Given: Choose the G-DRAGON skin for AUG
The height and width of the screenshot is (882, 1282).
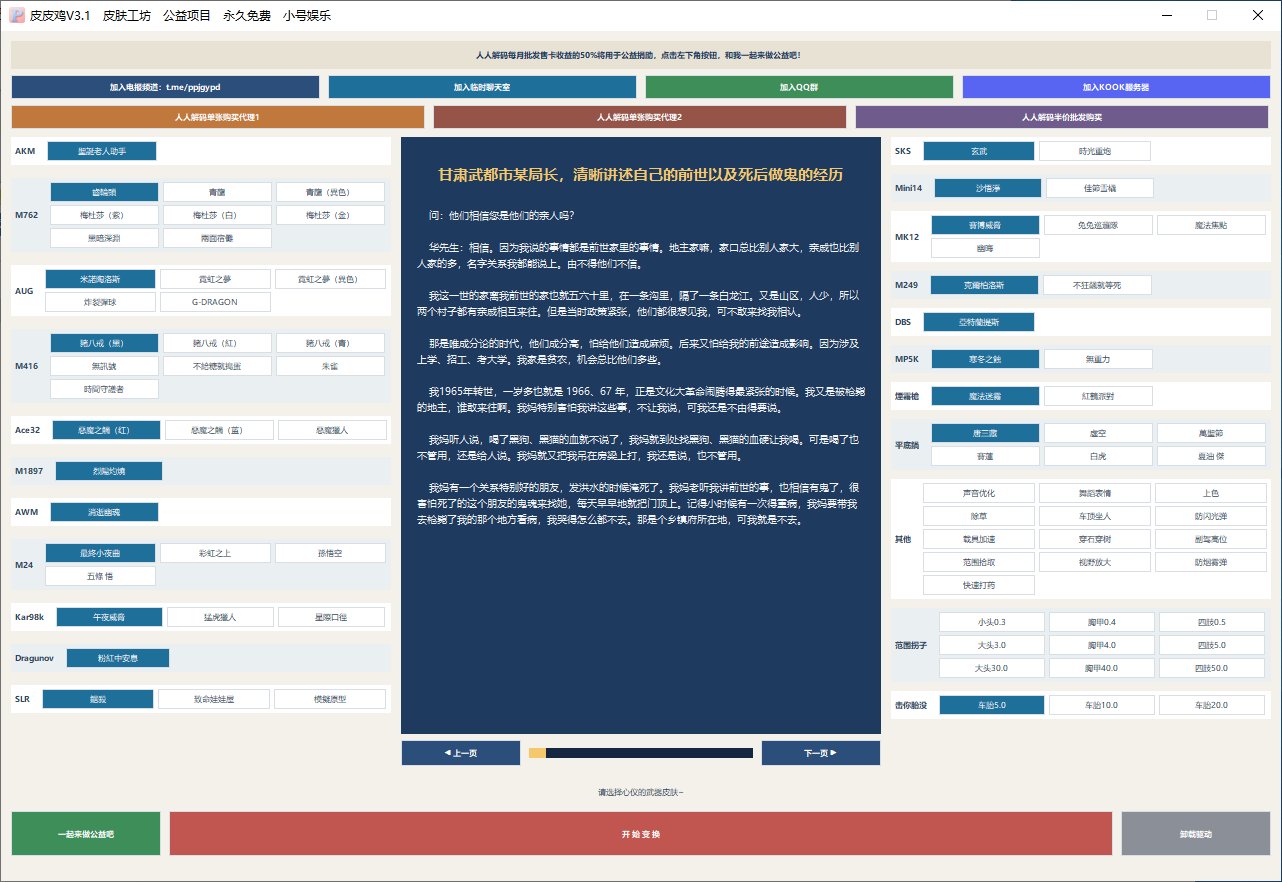Looking at the screenshot, I should [215, 301].
